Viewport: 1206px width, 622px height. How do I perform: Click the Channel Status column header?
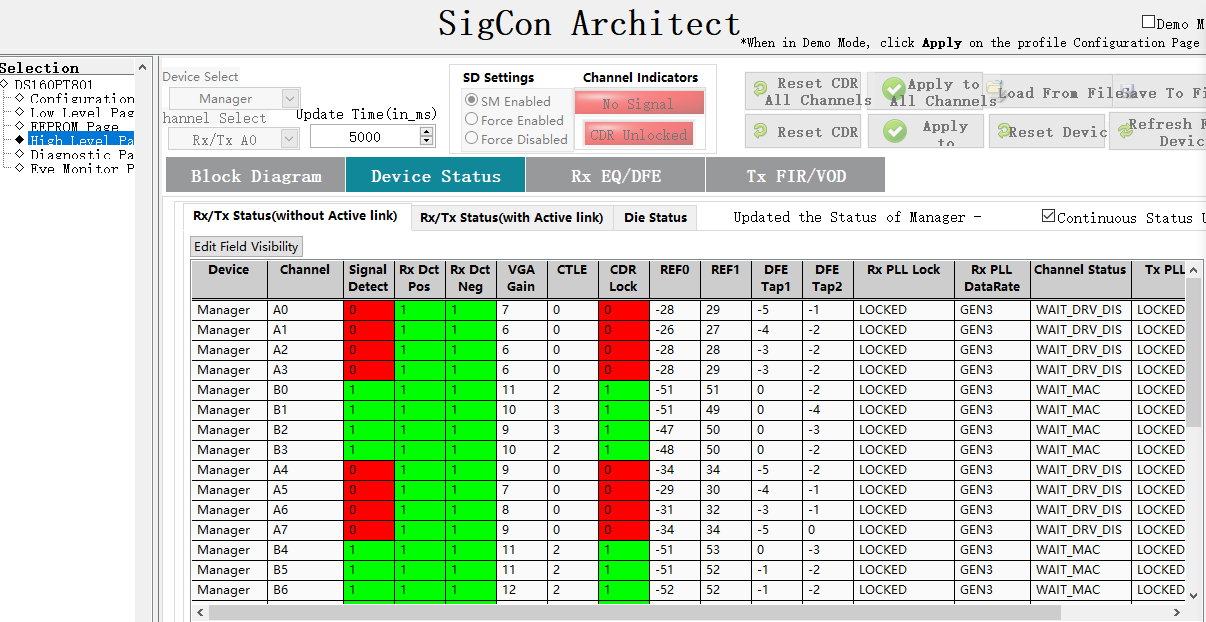pos(1080,278)
